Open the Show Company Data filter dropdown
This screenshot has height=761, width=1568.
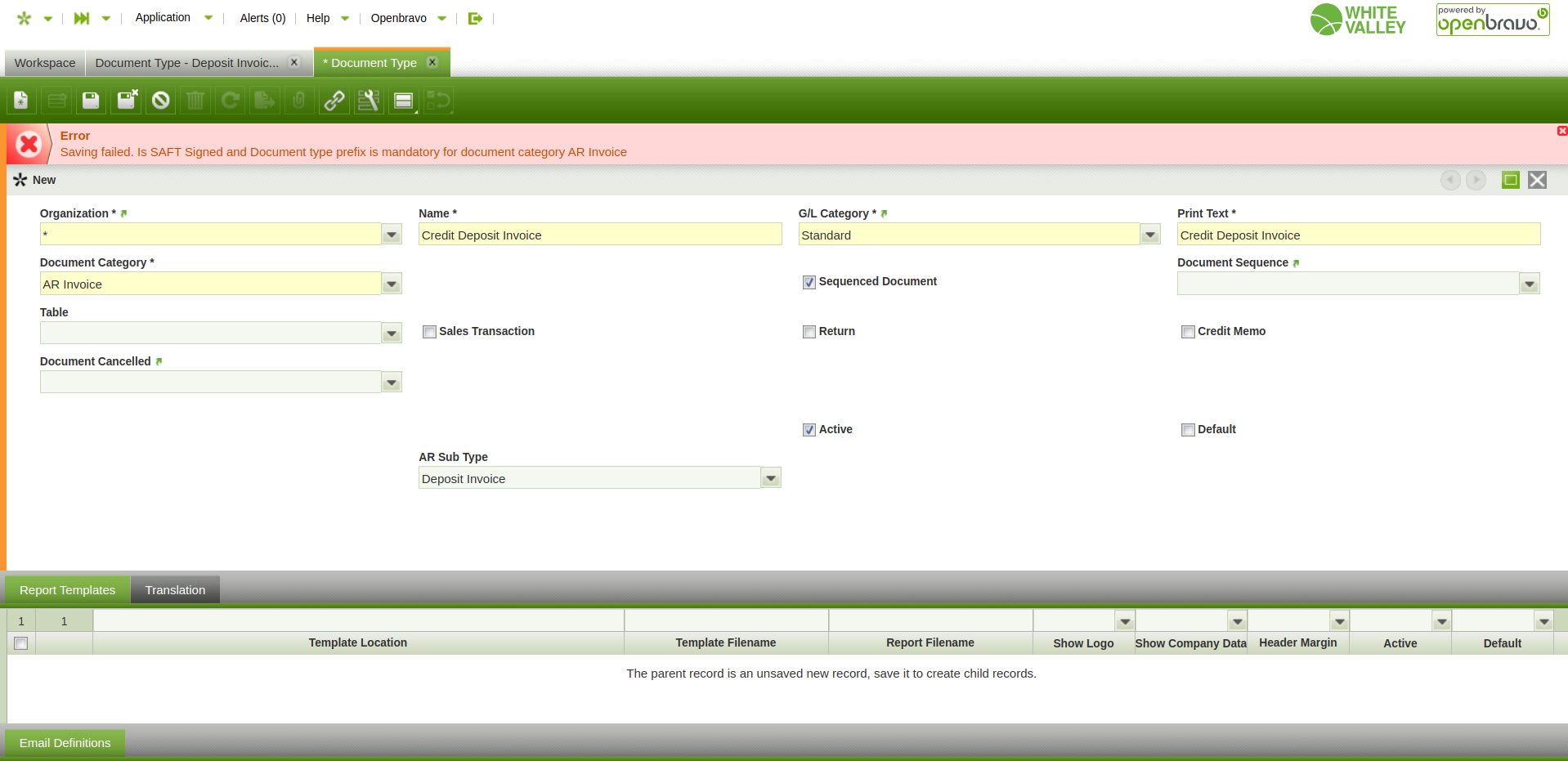tap(1238, 621)
